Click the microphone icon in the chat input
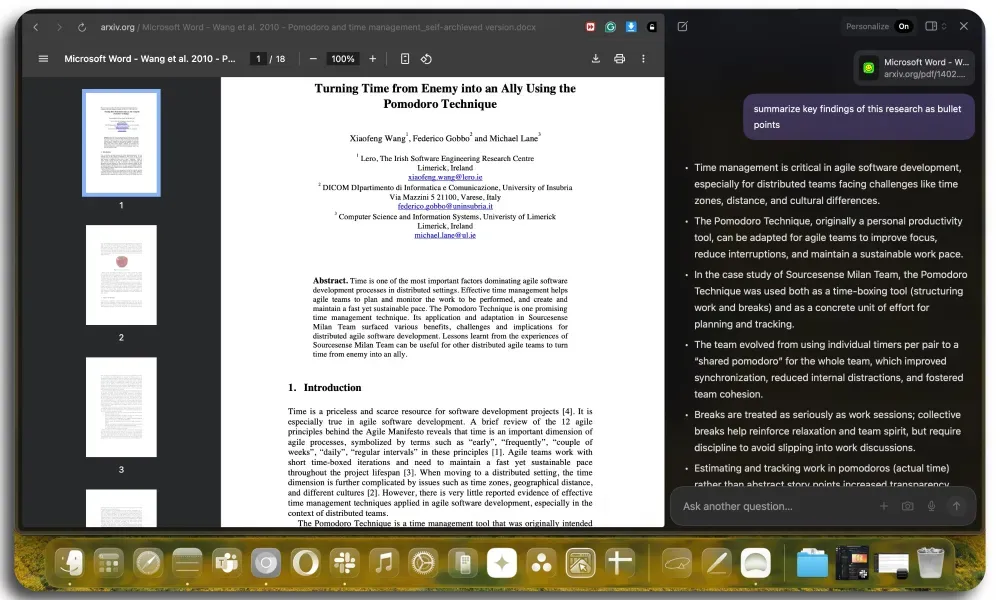The width and height of the screenshot is (1000, 600). coord(931,506)
